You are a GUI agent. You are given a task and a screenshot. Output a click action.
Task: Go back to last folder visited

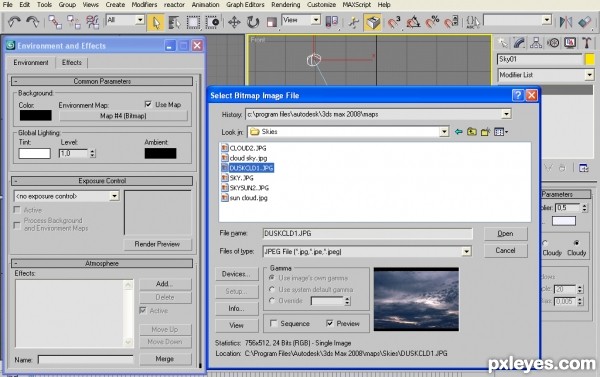[x=458, y=132]
